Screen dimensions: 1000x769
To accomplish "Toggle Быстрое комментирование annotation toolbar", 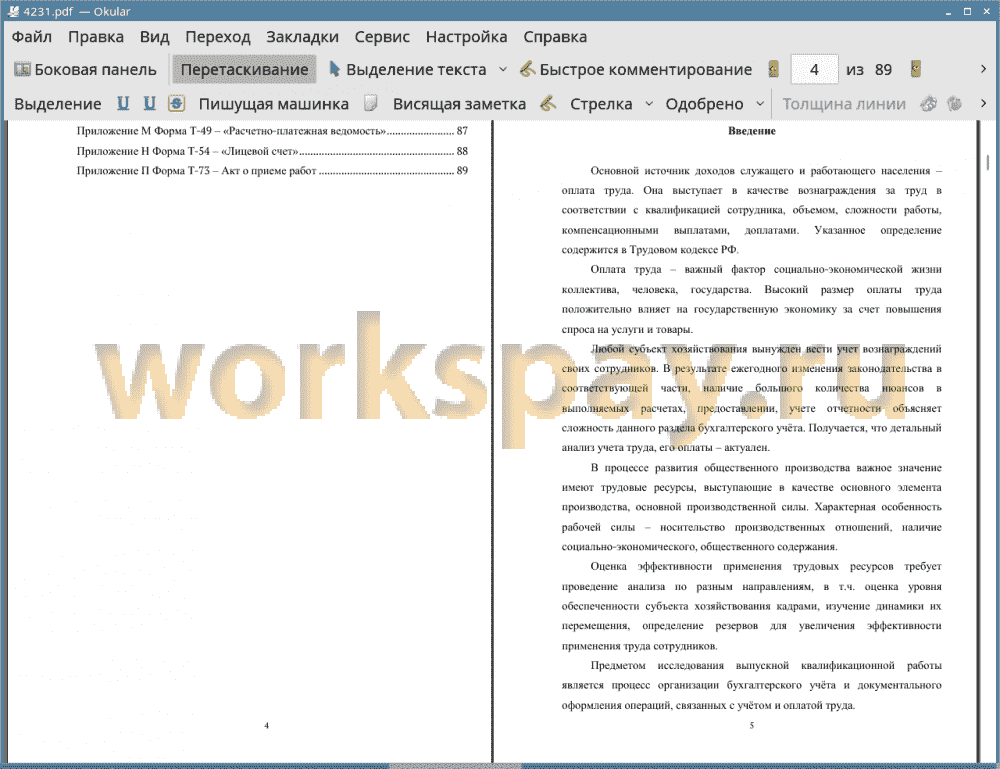I will [636, 70].
